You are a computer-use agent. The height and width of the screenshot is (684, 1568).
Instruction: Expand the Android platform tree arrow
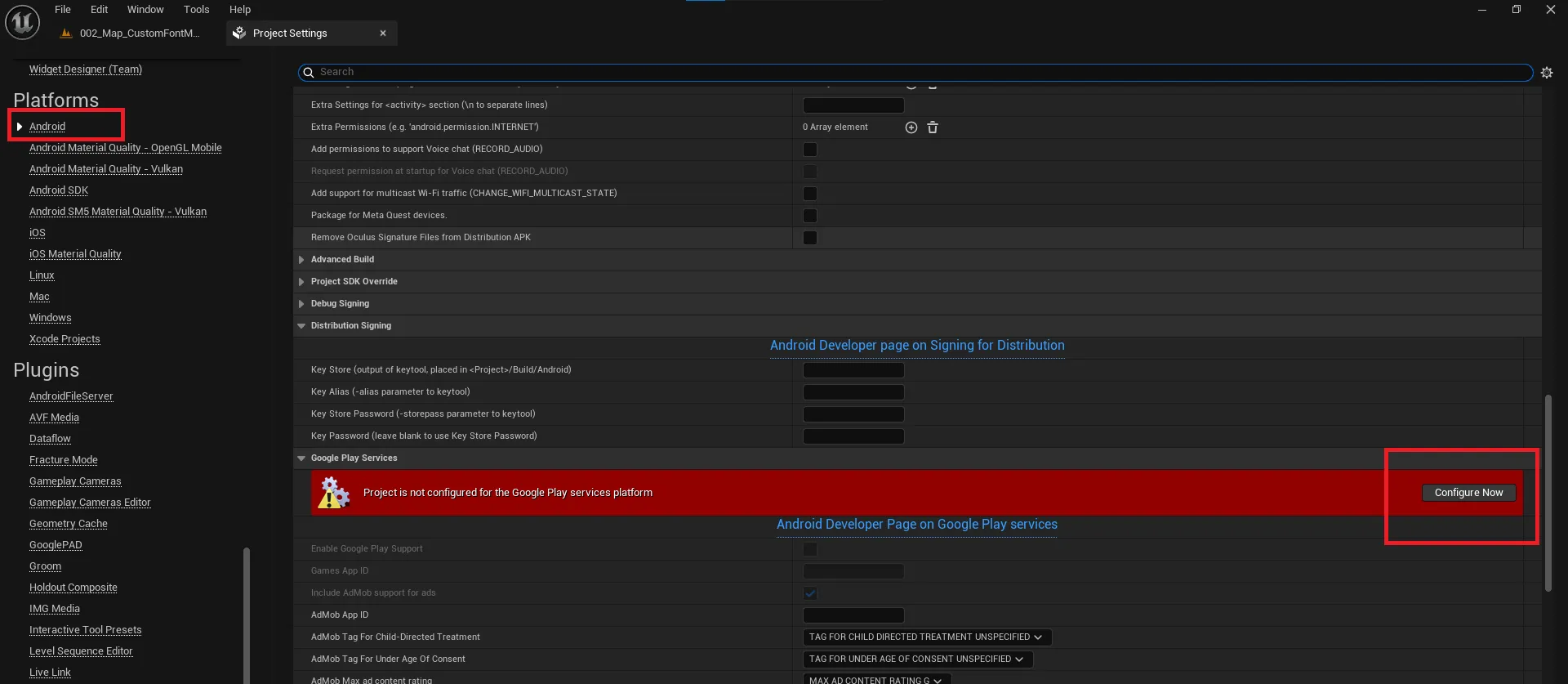pyautogui.click(x=20, y=127)
